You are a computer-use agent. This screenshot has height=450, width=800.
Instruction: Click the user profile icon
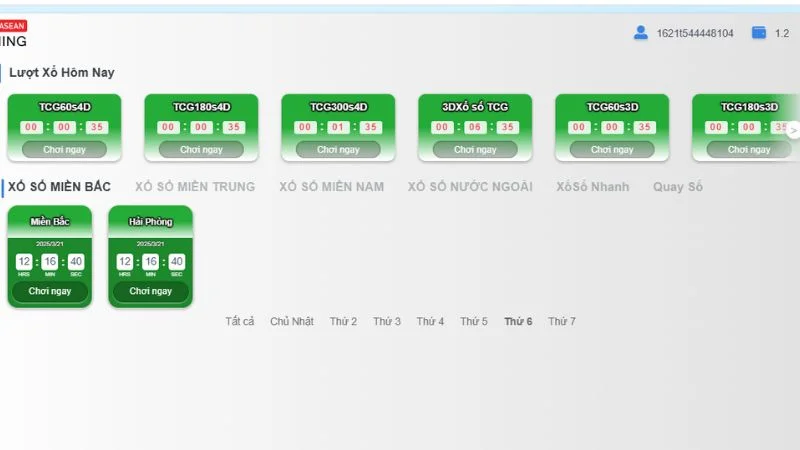point(641,33)
